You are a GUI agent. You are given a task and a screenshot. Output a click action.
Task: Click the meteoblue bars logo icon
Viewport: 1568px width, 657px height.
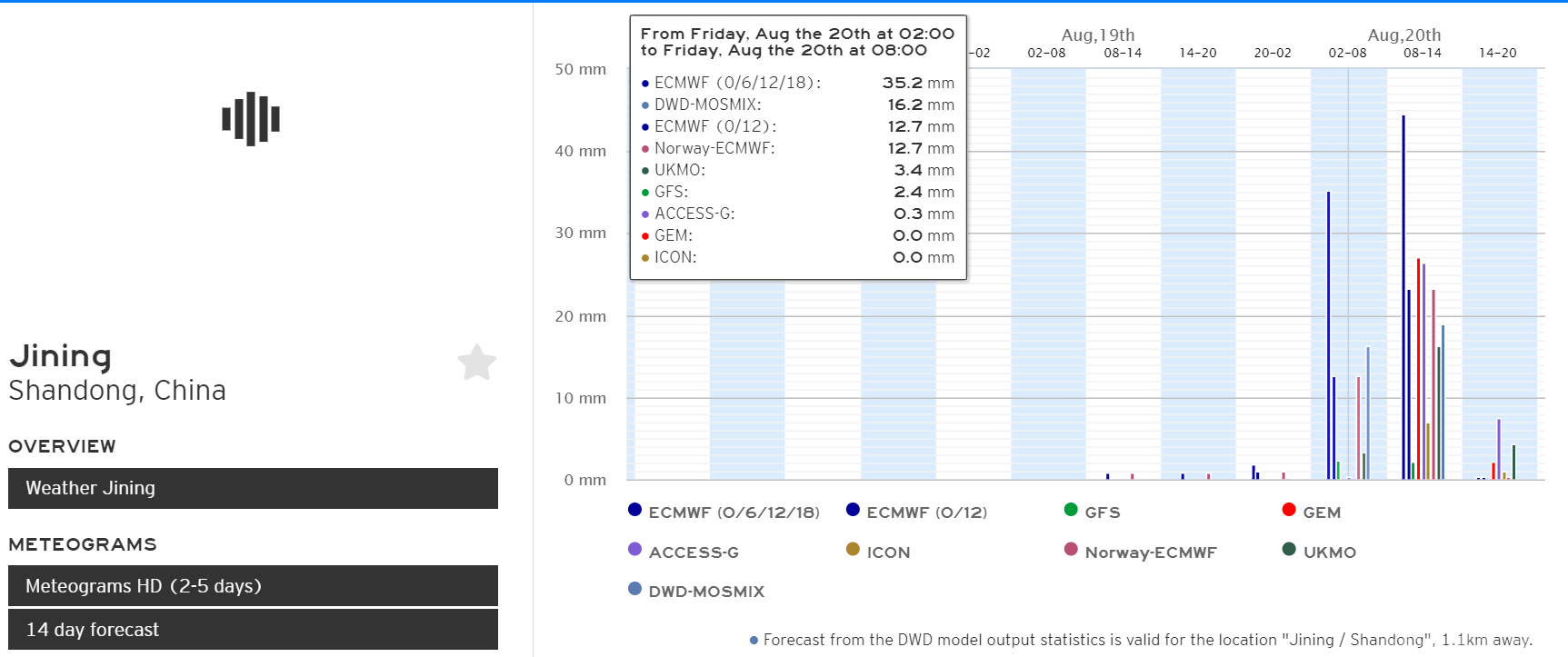[x=251, y=119]
